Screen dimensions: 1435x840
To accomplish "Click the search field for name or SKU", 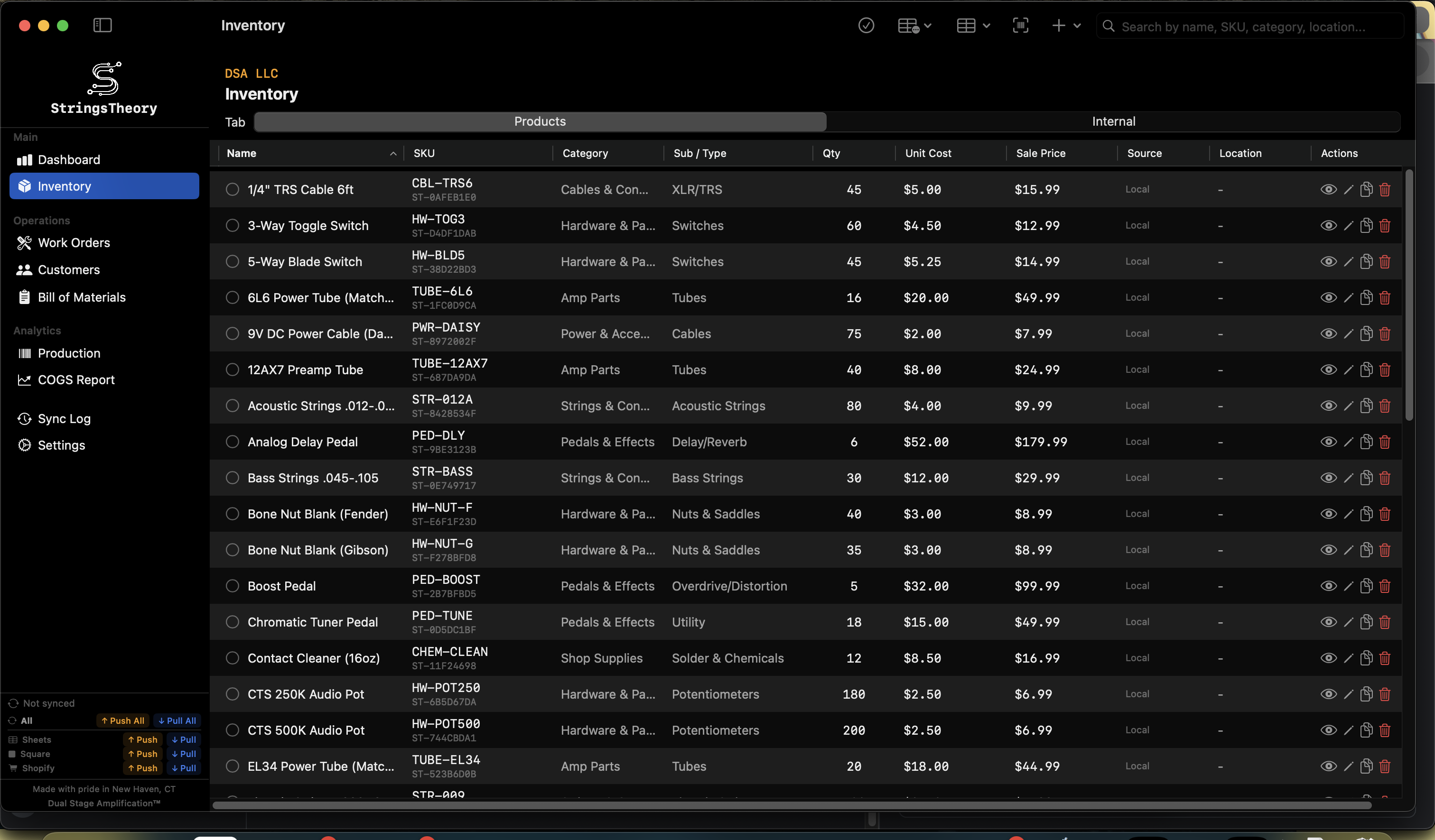I will coord(1247,26).
